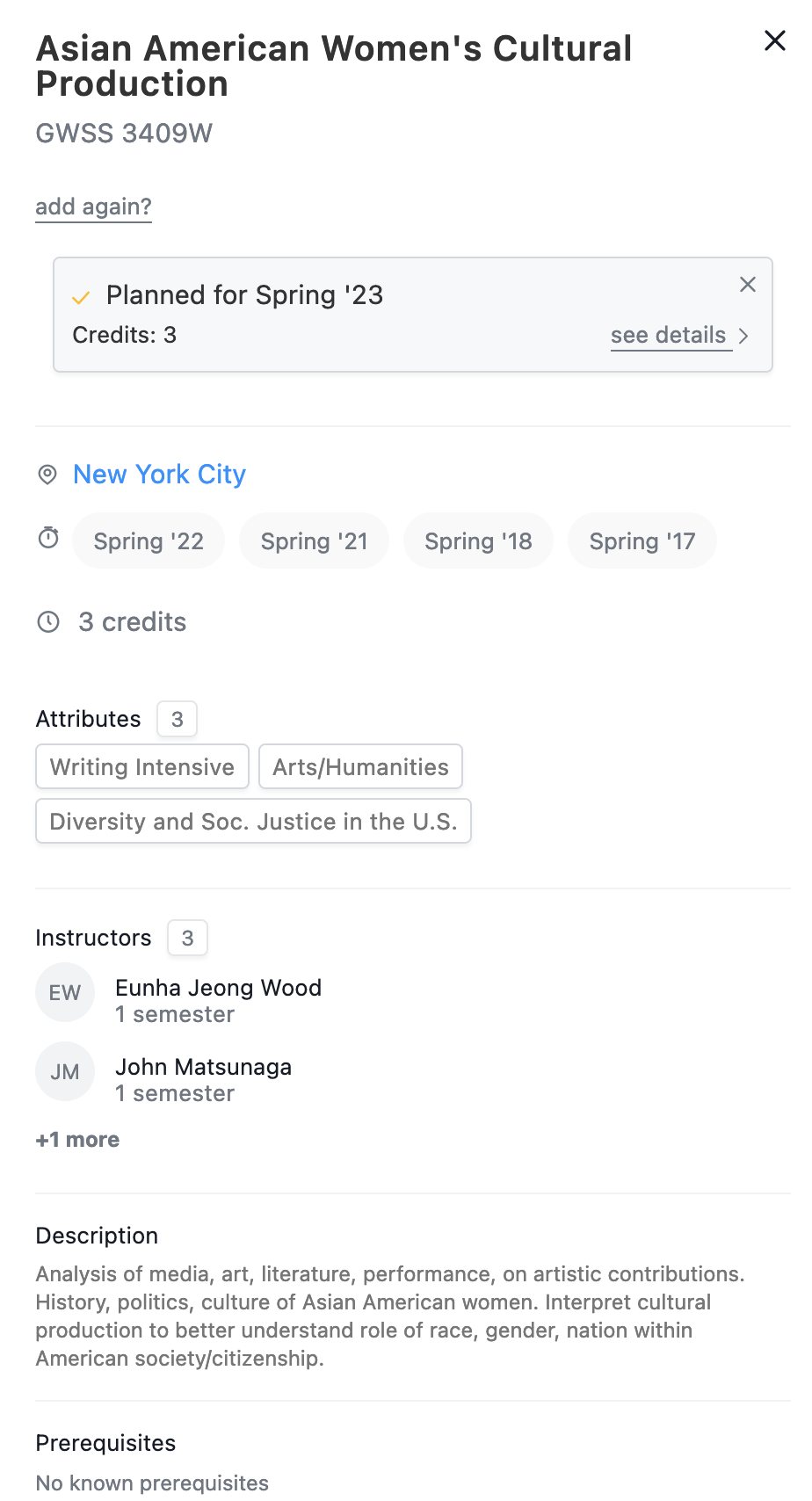Dismiss the Planned for Spring '23 card

[748, 285]
